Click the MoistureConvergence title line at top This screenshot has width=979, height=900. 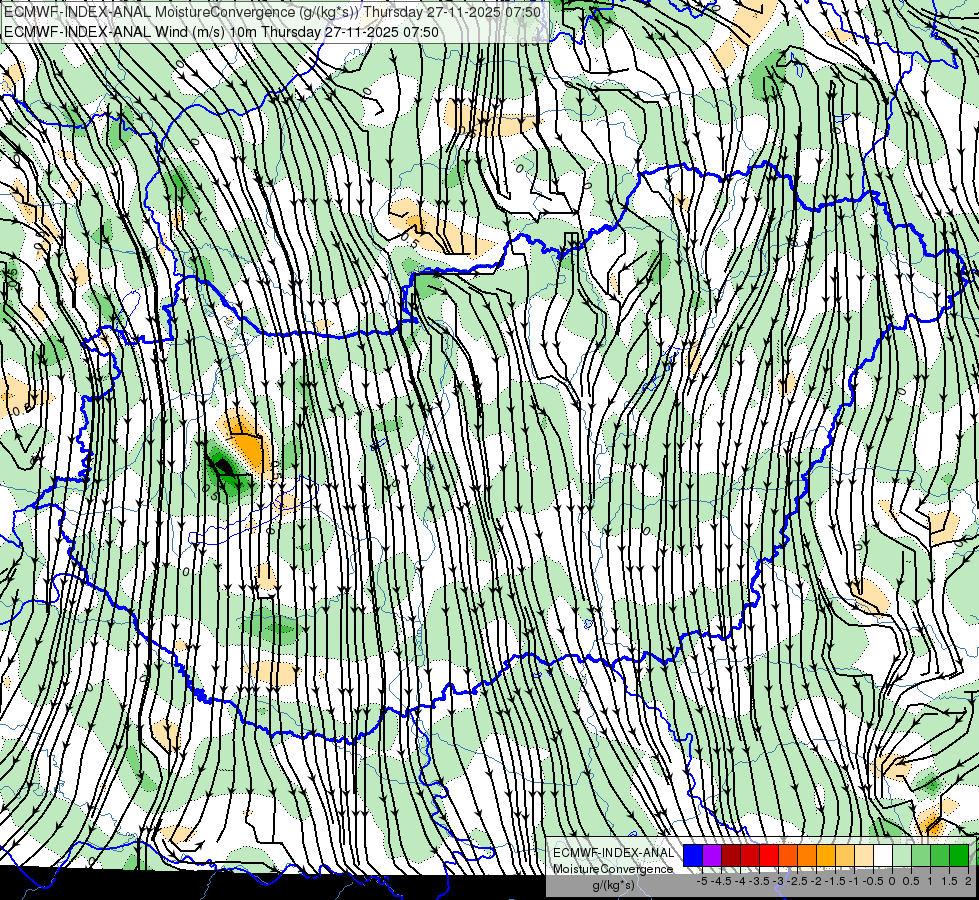click(x=272, y=11)
